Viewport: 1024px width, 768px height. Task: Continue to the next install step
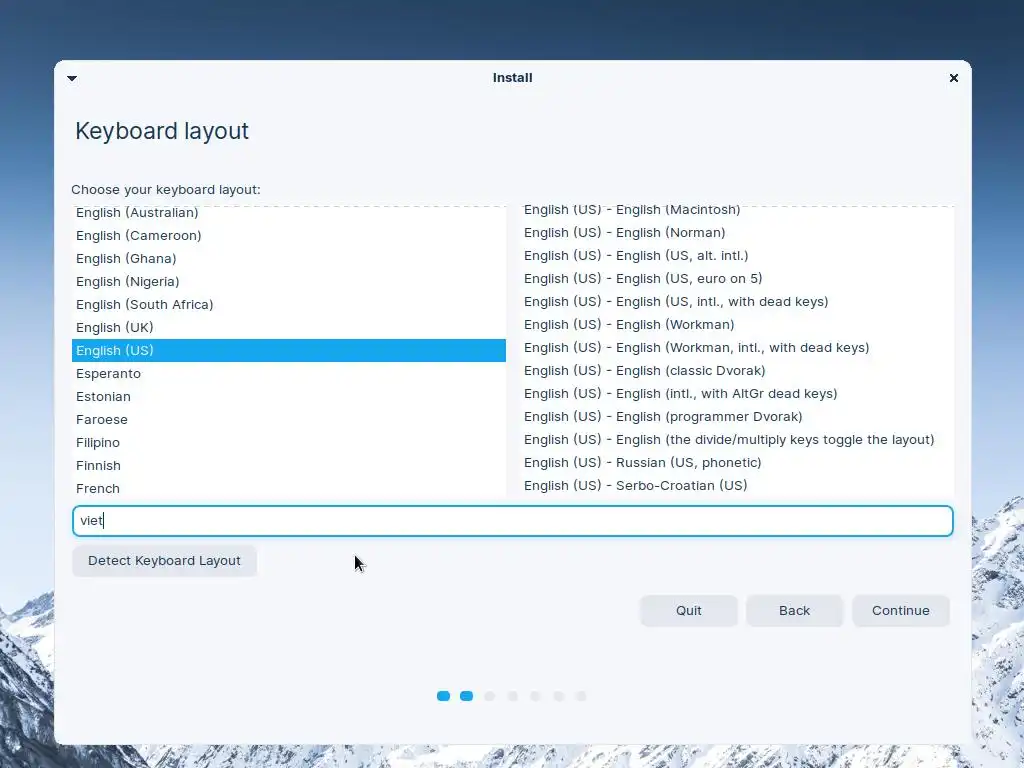(901, 611)
